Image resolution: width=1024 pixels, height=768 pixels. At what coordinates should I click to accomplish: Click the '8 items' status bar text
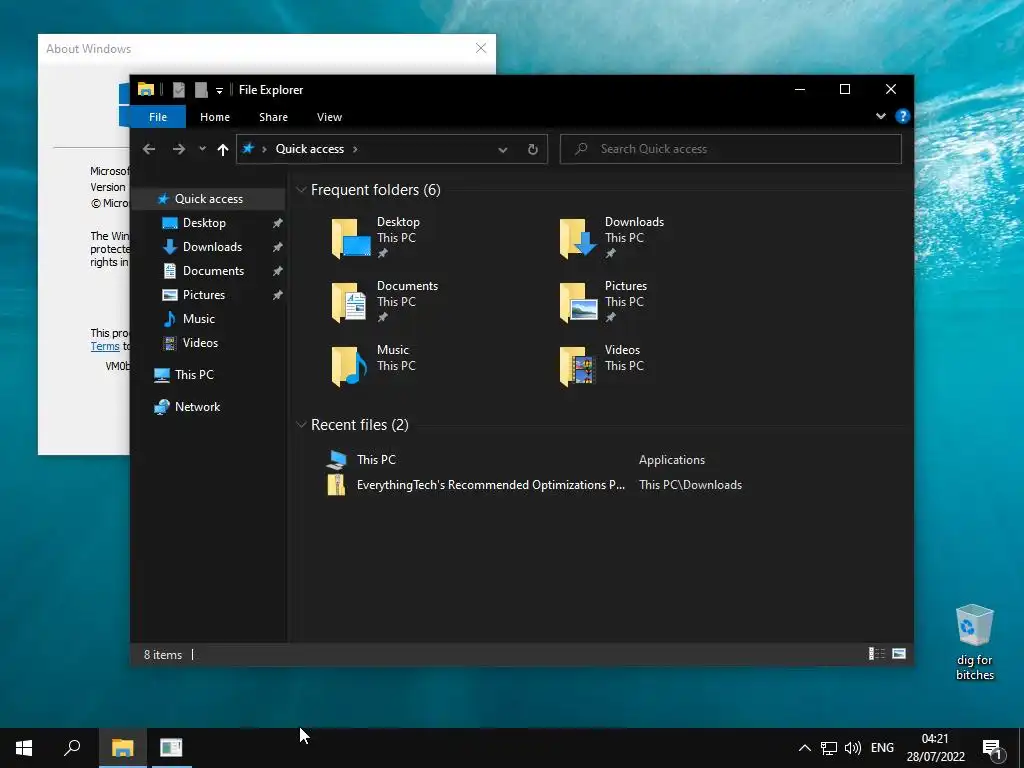[x=163, y=655]
